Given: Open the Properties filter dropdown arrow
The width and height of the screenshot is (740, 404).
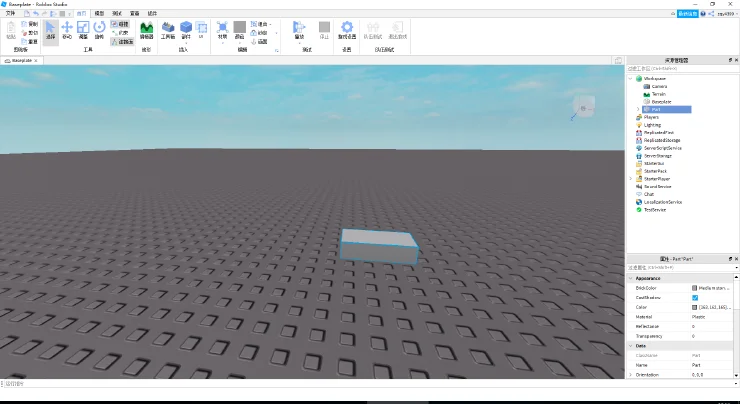Looking at the screenshot, I should tap(736, 268).
